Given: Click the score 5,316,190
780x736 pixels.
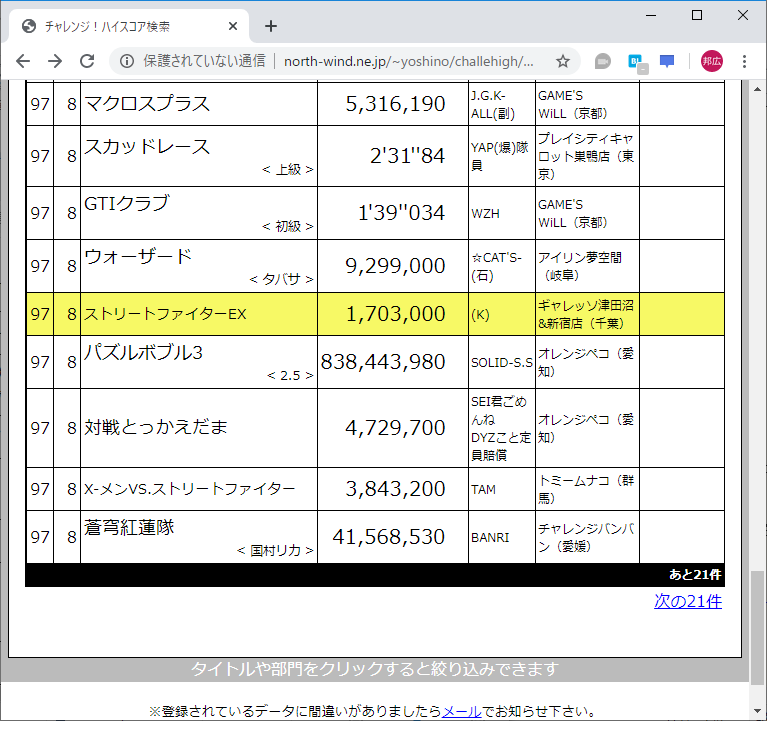Looking at the screenshot, I should (x=395, y=103).
